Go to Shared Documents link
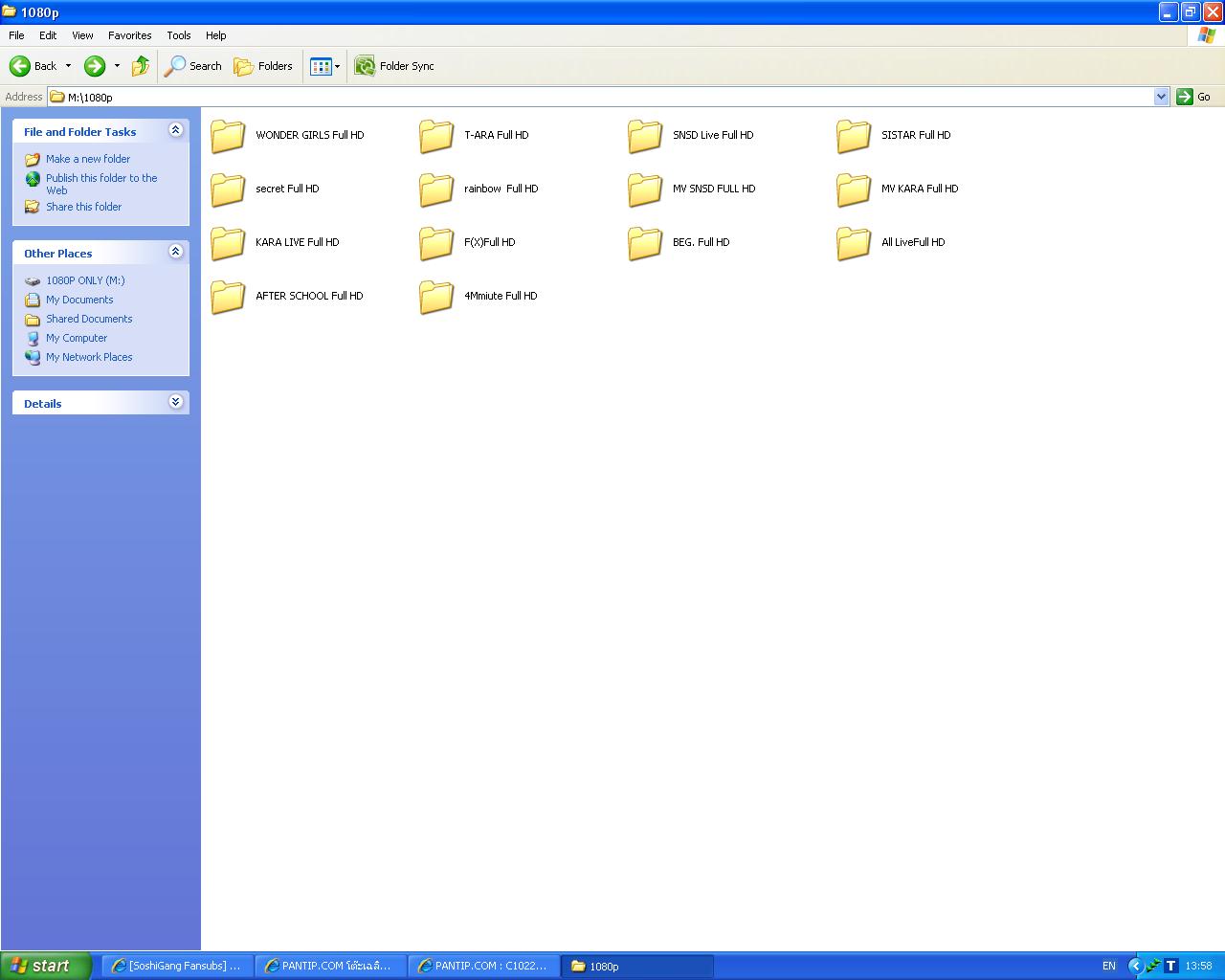 pyautogui.click(x=89, y=319)
